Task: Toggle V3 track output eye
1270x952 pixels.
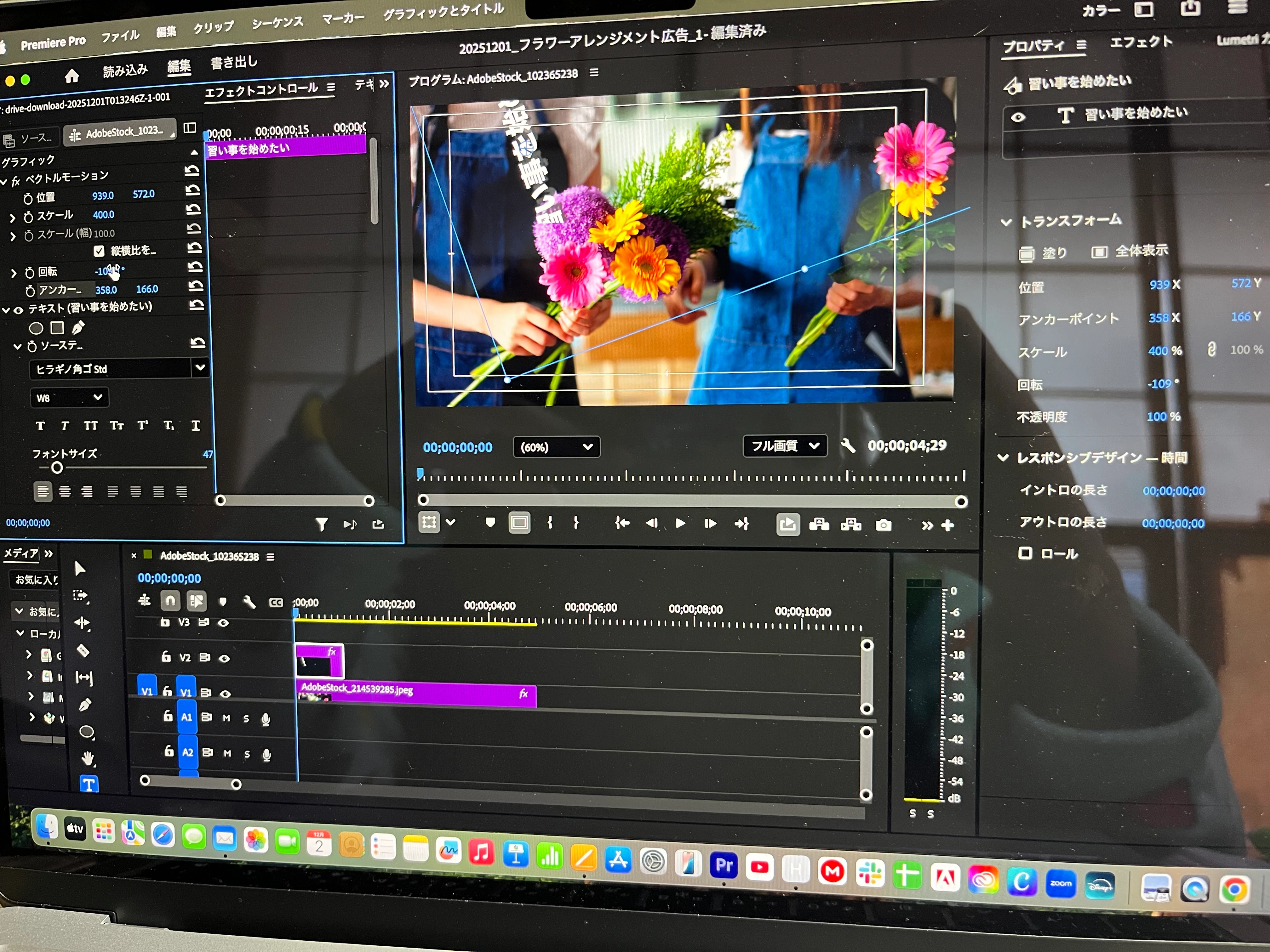Action: (223, 623)
